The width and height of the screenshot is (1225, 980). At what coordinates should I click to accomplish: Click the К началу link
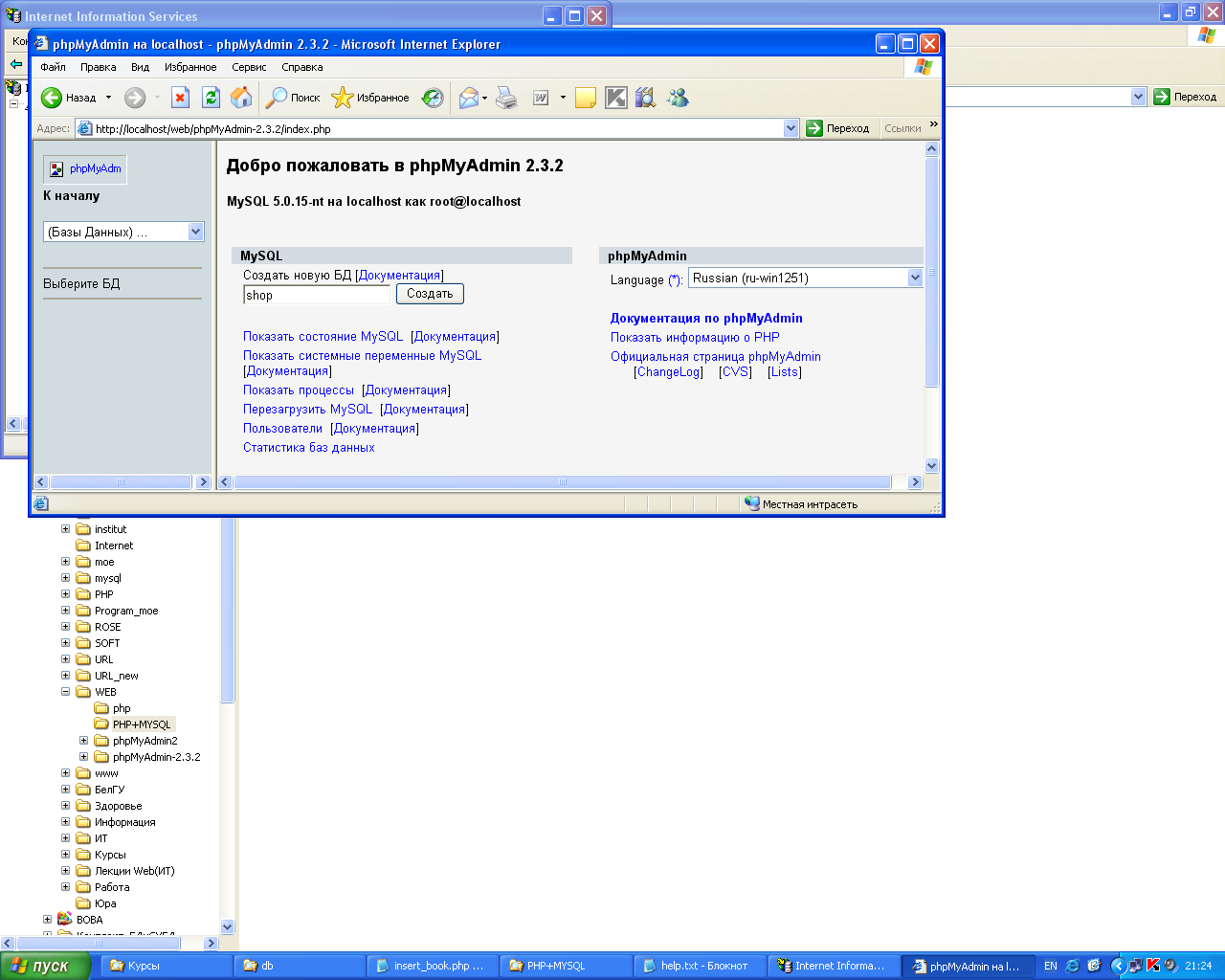pos(71,195)
